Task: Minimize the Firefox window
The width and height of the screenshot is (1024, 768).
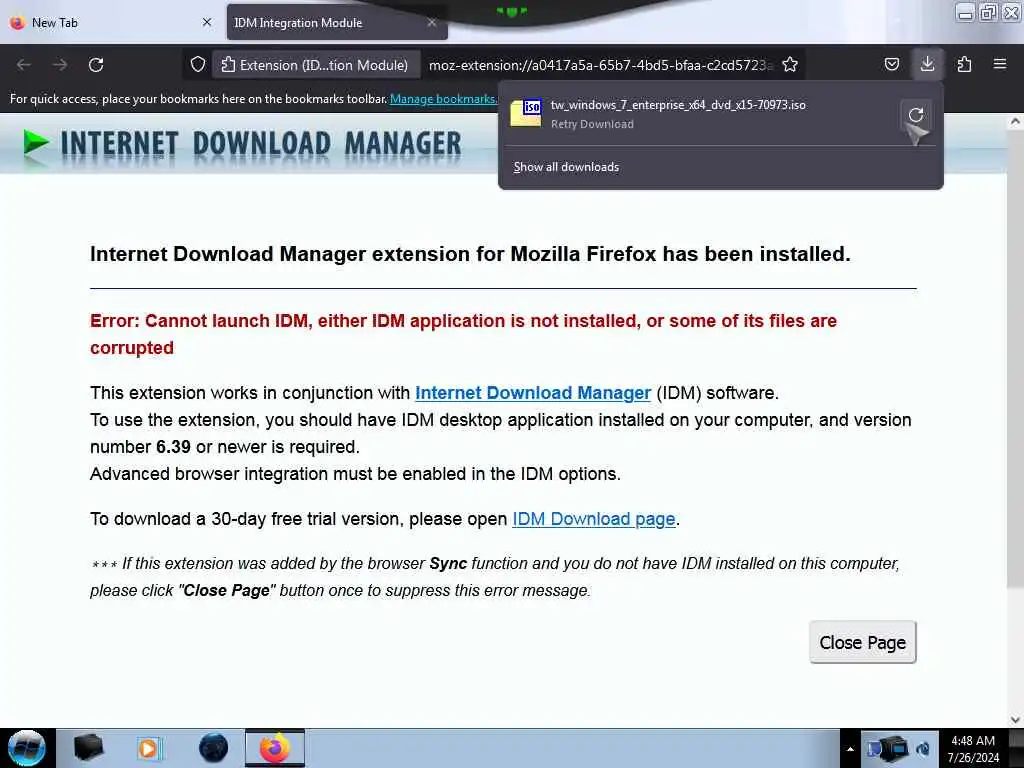Action: (965, 12)
